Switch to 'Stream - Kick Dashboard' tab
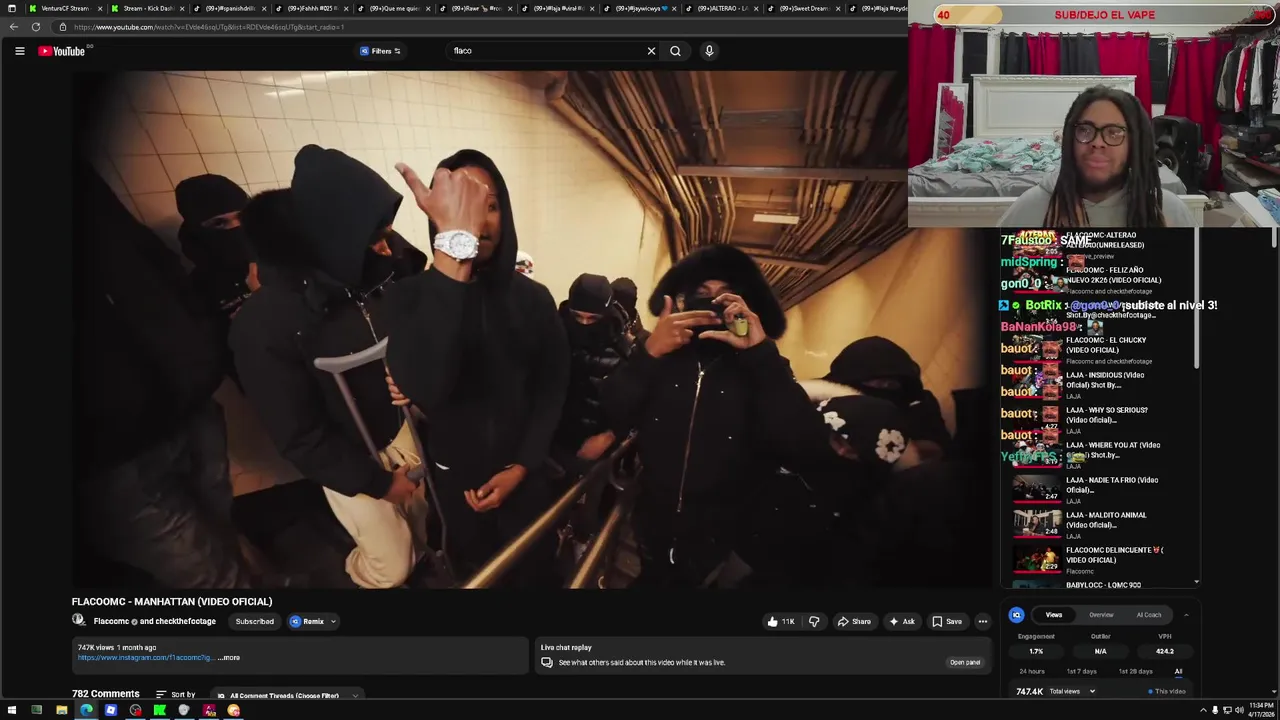The height and width of the screenshot is (720, 1280). 147,8
